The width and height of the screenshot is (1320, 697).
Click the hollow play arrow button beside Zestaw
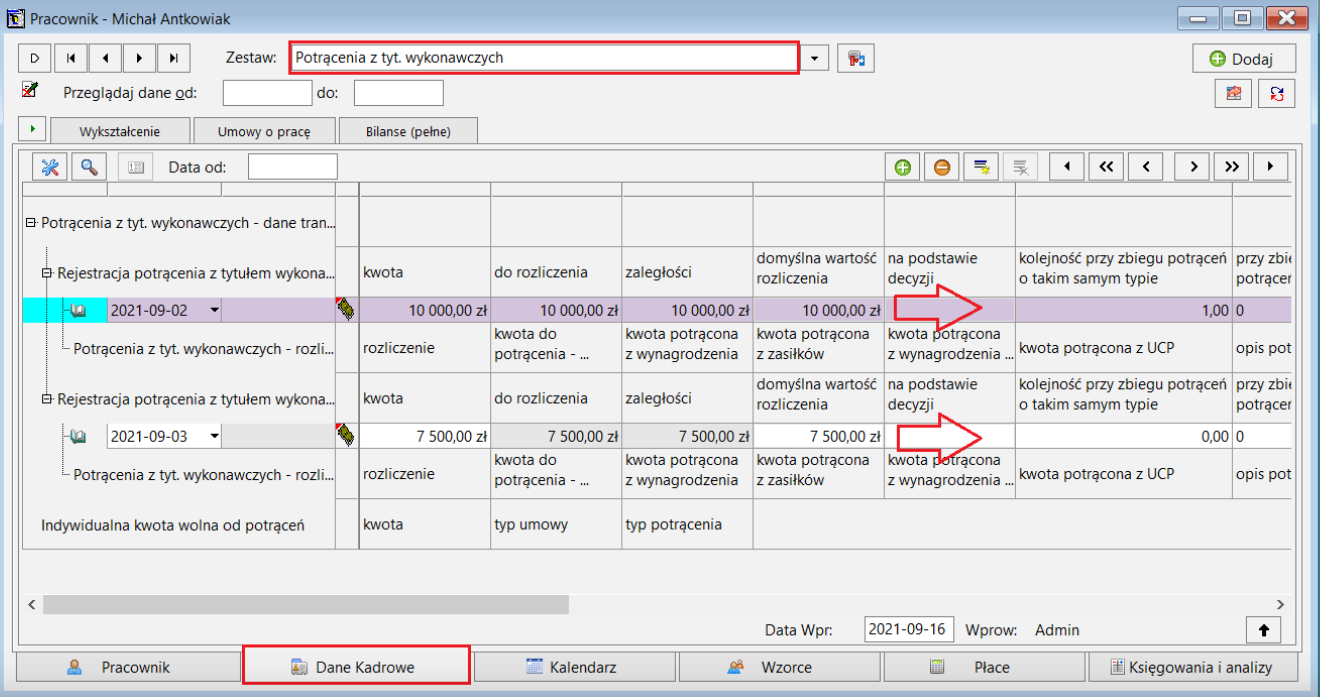point(34,58)
